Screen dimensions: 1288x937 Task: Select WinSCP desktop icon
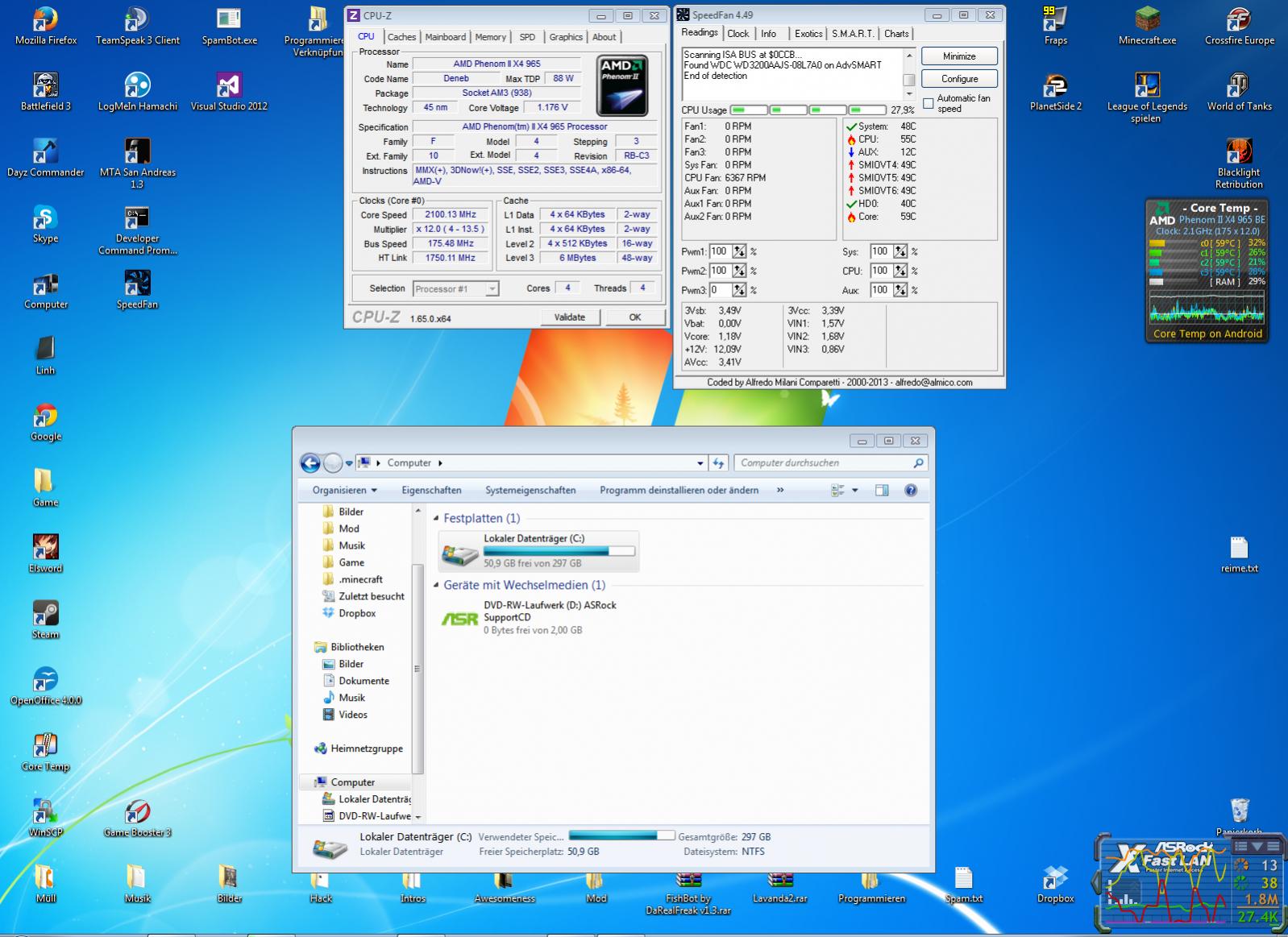point(46,819)
